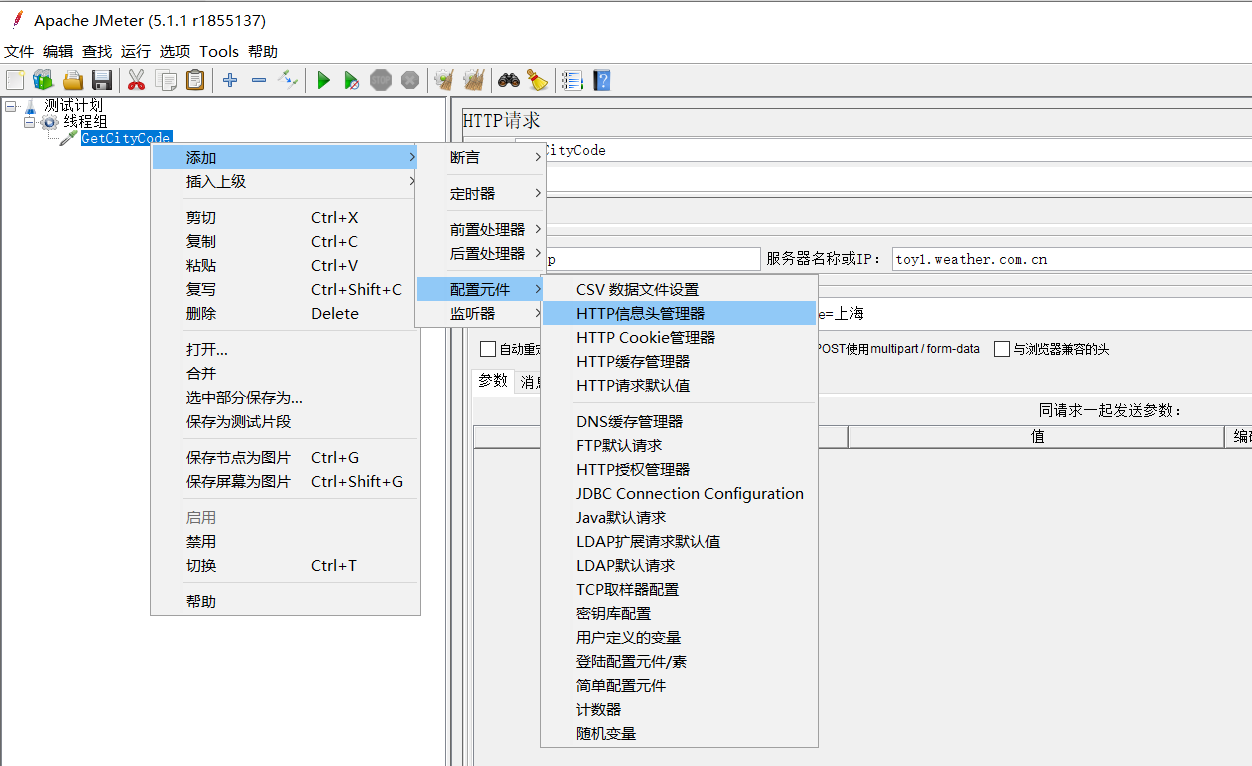
Task: Click the 测试计划 flask icon in tree
Action: tap(31, 105)
